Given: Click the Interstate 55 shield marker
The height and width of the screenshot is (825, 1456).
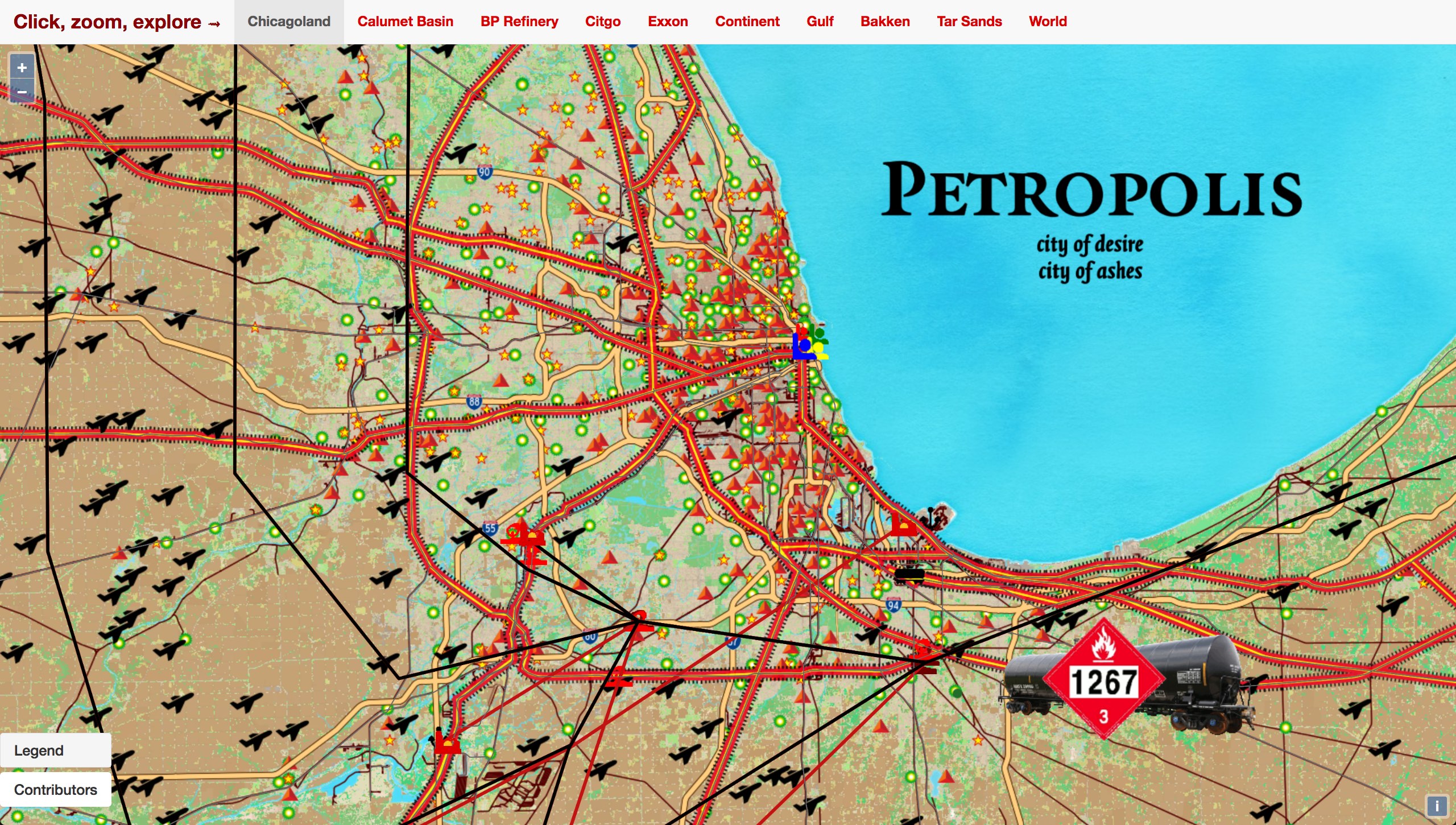Looking at the screenshot, I should [x=490, y=528].
